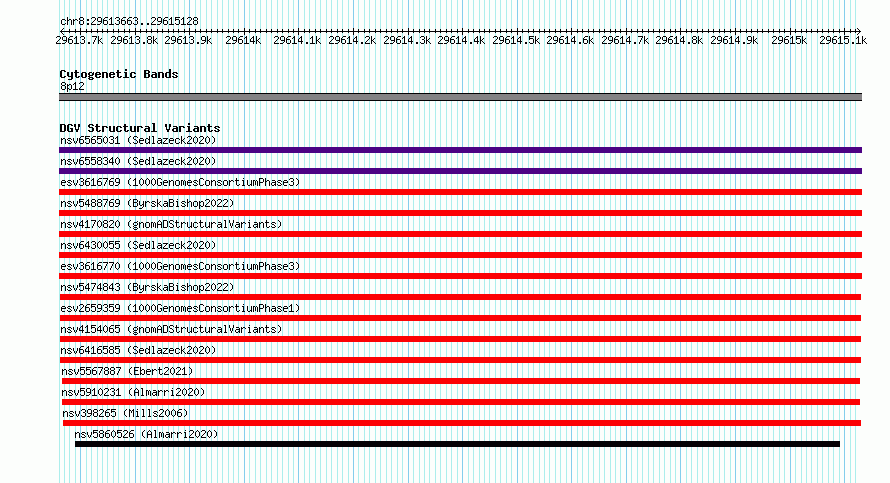
Task: Click red bar under nsv4170820
Action: tap(460, 234)
